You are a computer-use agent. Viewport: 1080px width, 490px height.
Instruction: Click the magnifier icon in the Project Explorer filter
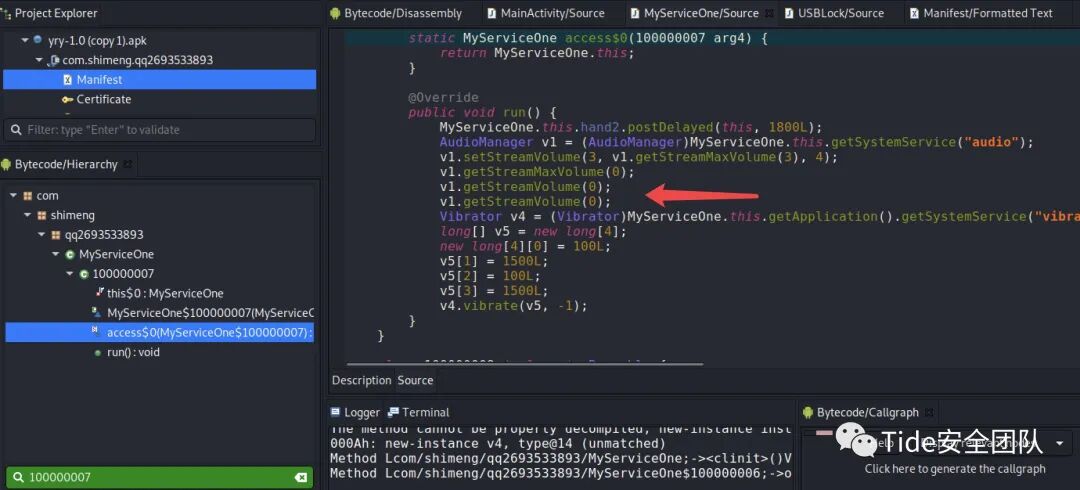click(x=16, y=130)
